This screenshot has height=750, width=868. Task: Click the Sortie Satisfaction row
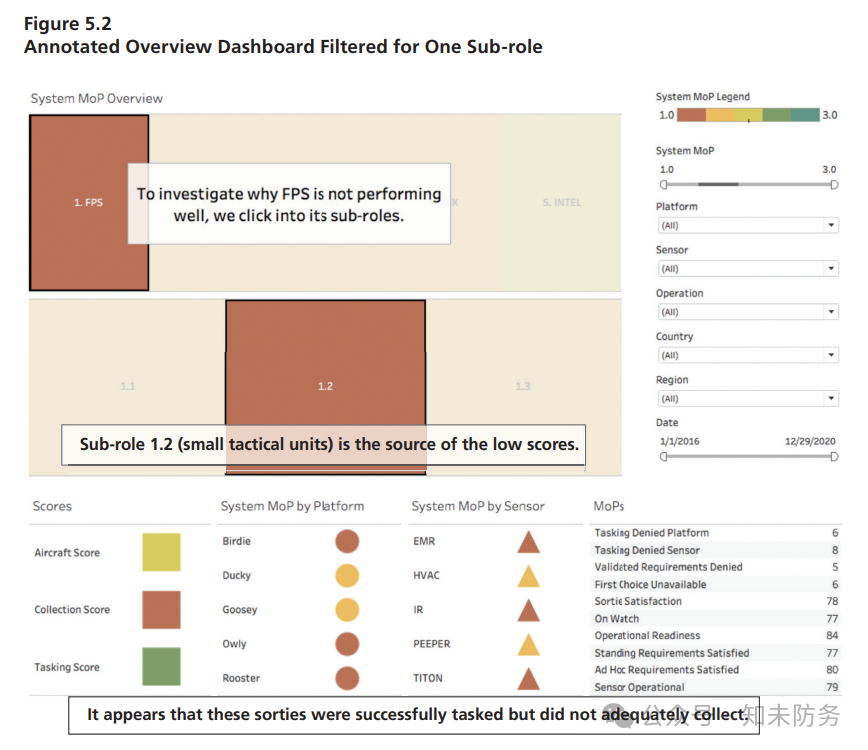(x=716, y=602)
